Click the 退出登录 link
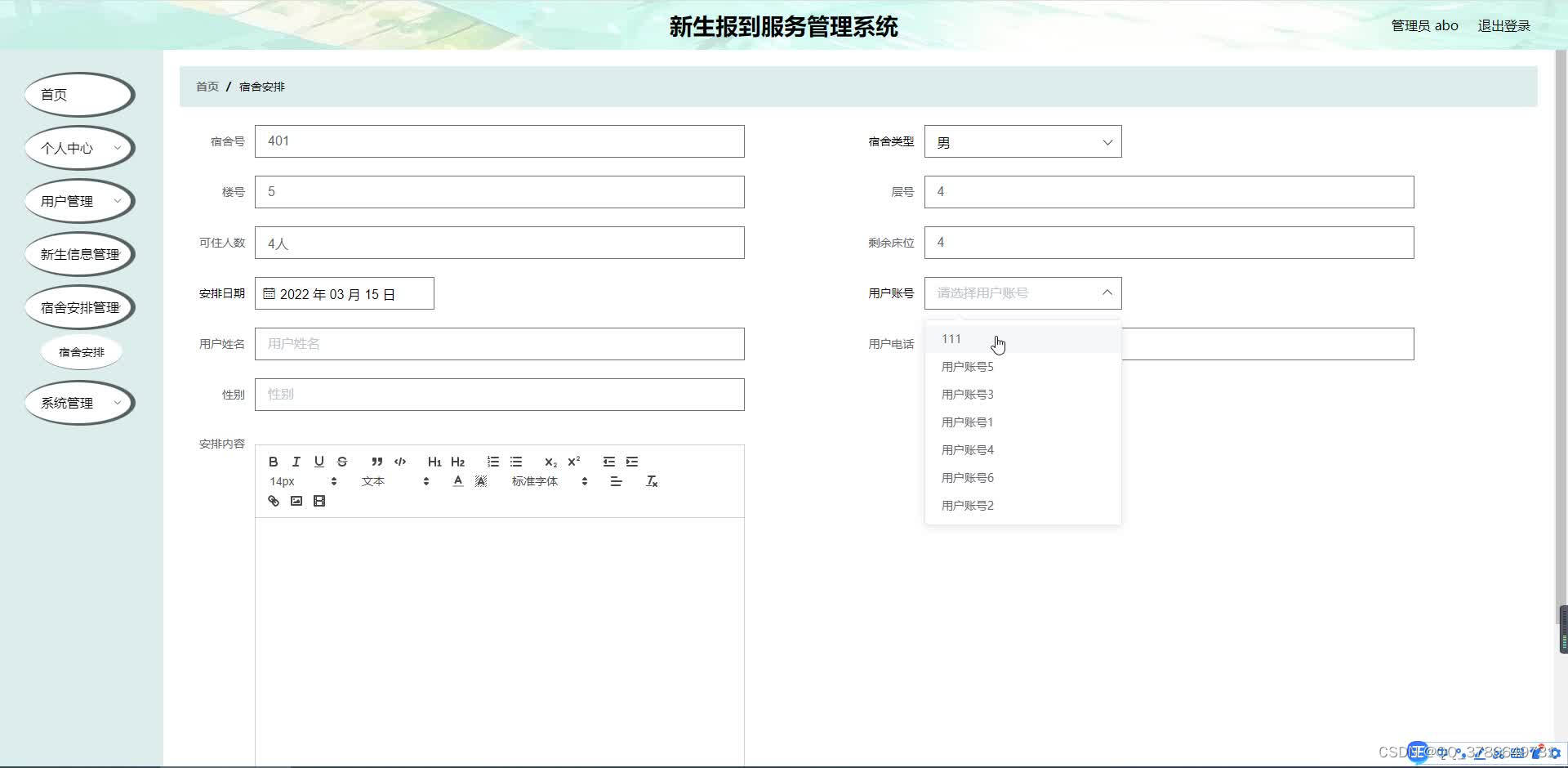 pyautogui.click(x=1503, y=25)
